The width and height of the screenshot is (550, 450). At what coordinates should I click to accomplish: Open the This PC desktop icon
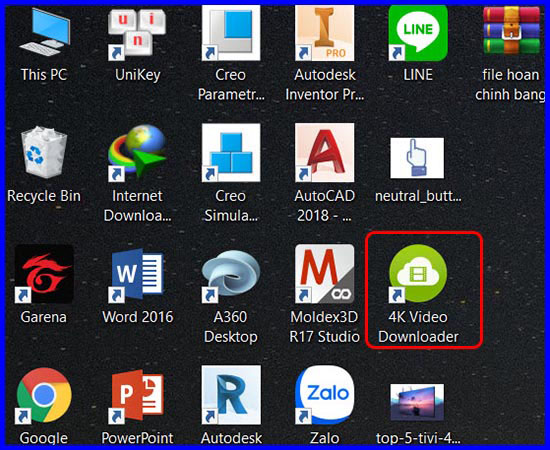pyautogui.click(x=45, y=32)
